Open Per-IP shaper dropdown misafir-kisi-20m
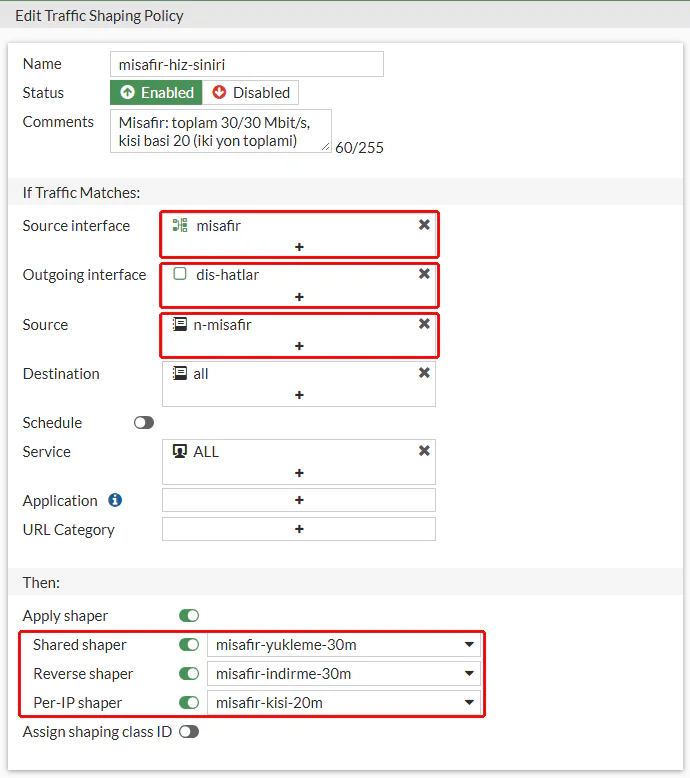This screenshot has height=778, width=690. (x=344, y=703)
